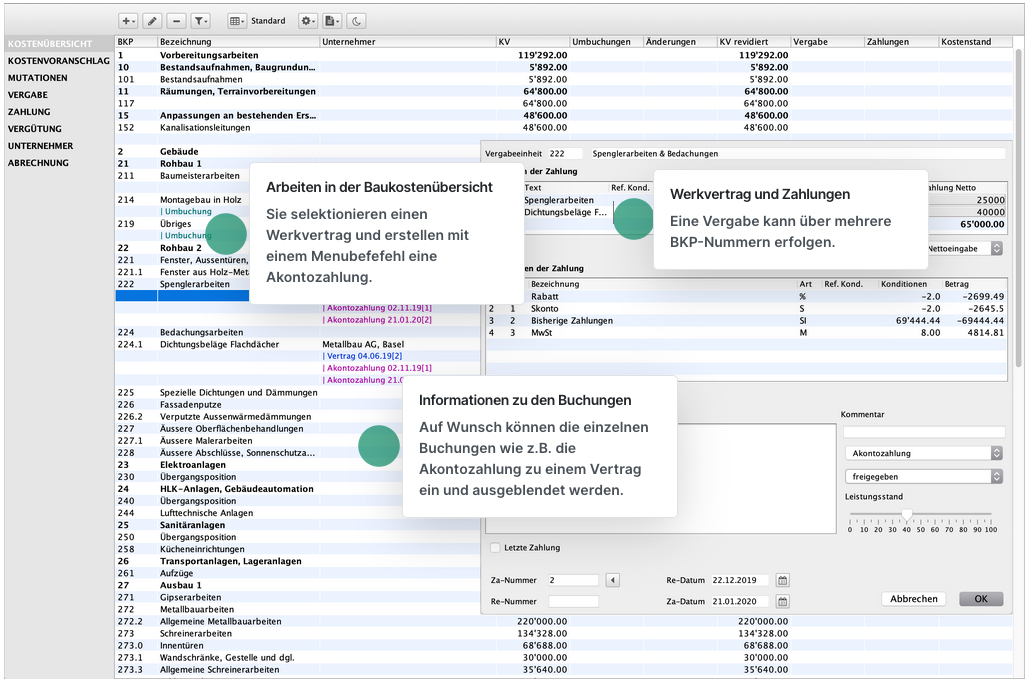1029x684 pixels.
Task: Open the freigegeben status dropdown
Action: [x=924, y=477]
